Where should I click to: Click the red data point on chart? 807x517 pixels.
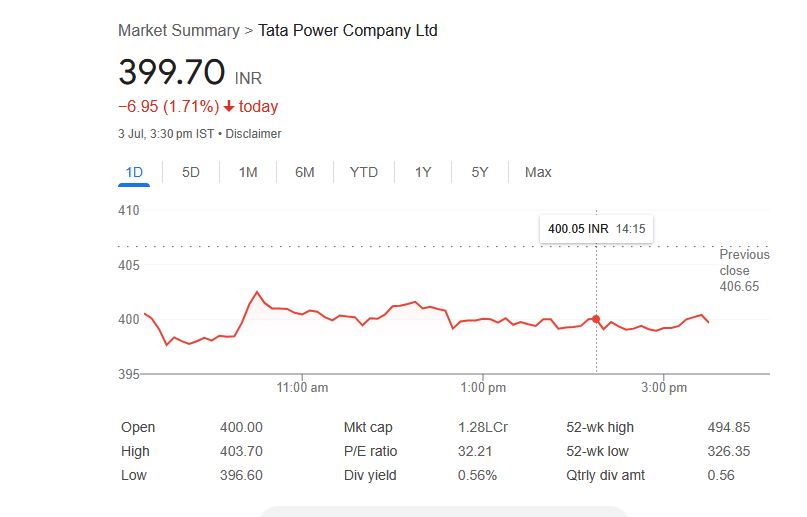pyautogui.click(x=596, y=319)
